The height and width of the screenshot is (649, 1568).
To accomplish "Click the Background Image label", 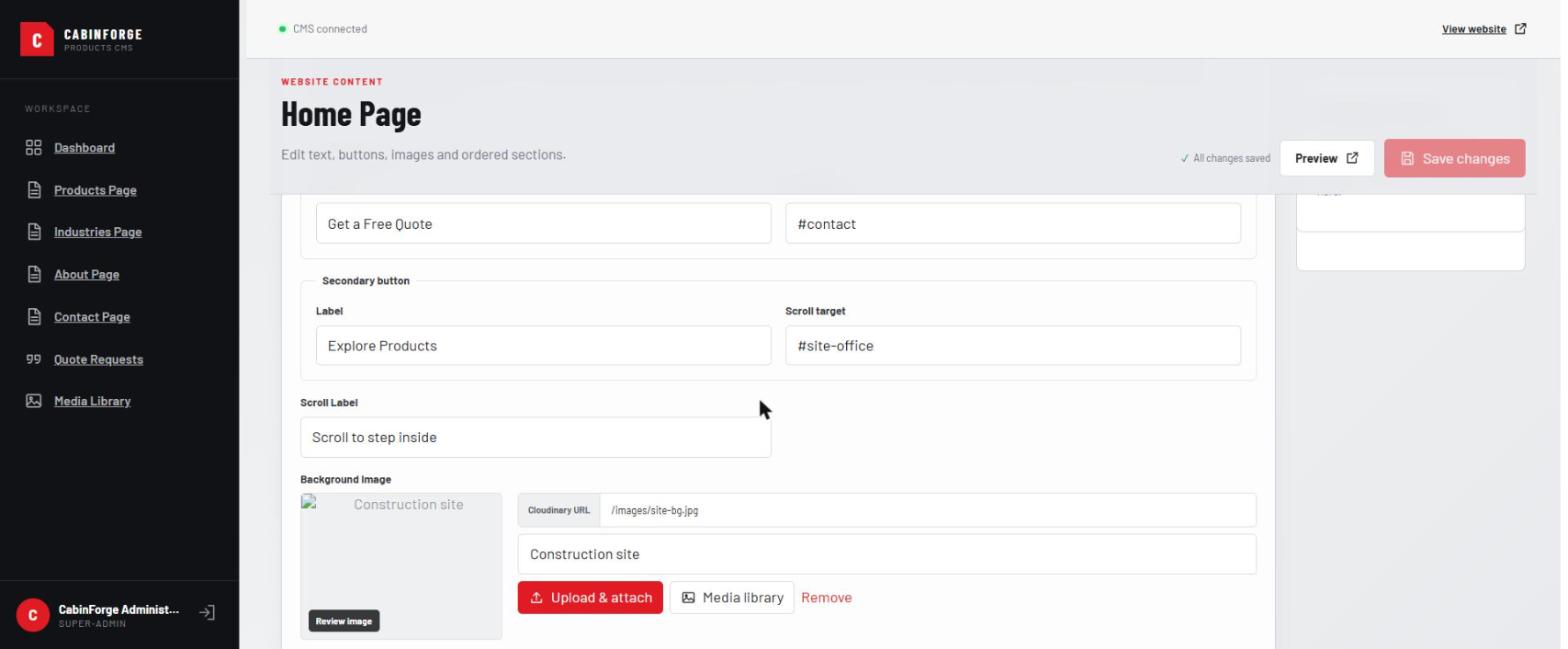I will pyautogui.click(x=346, y=480).
